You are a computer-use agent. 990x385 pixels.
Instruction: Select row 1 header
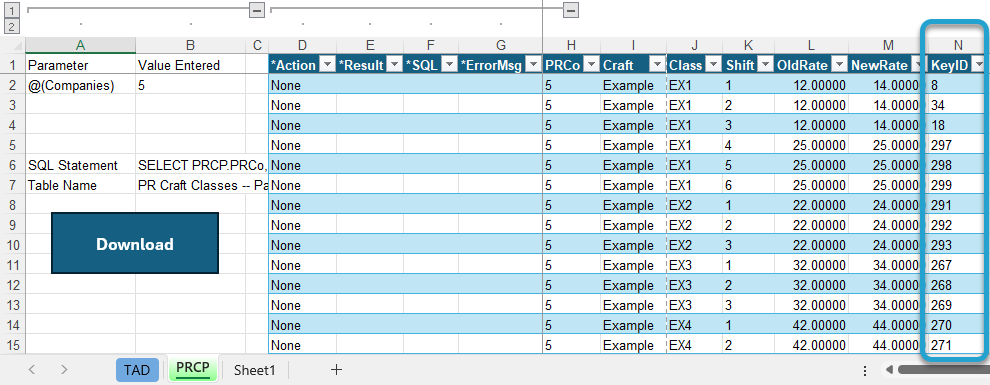12,65
